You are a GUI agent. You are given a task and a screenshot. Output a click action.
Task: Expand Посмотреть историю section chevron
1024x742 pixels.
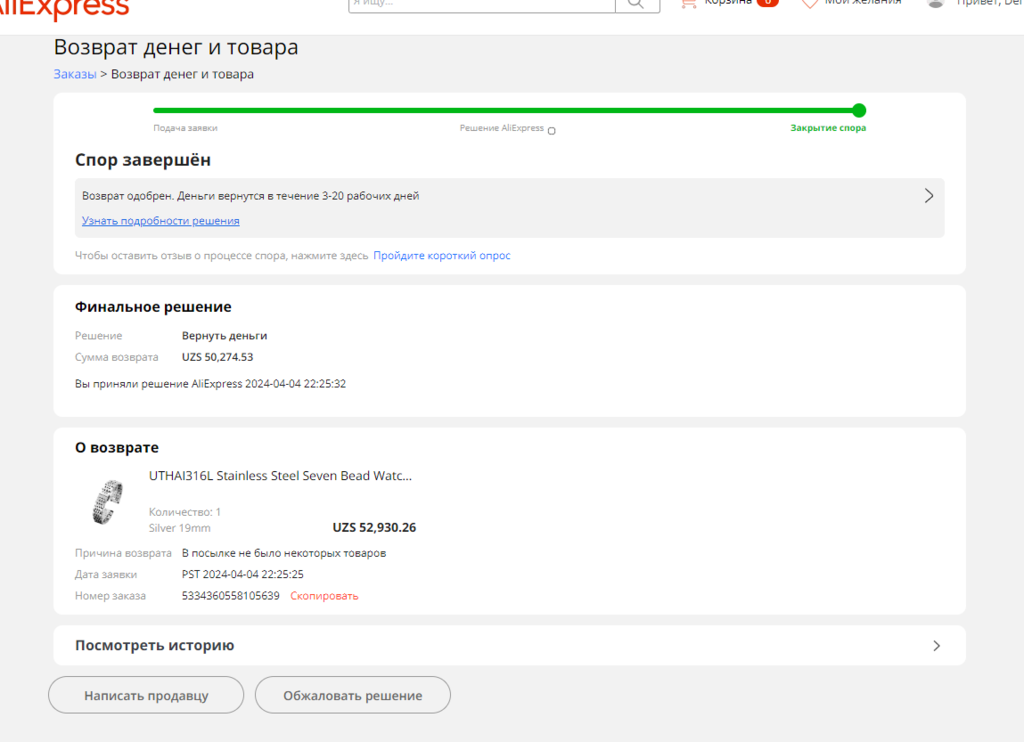pos(936,646)
